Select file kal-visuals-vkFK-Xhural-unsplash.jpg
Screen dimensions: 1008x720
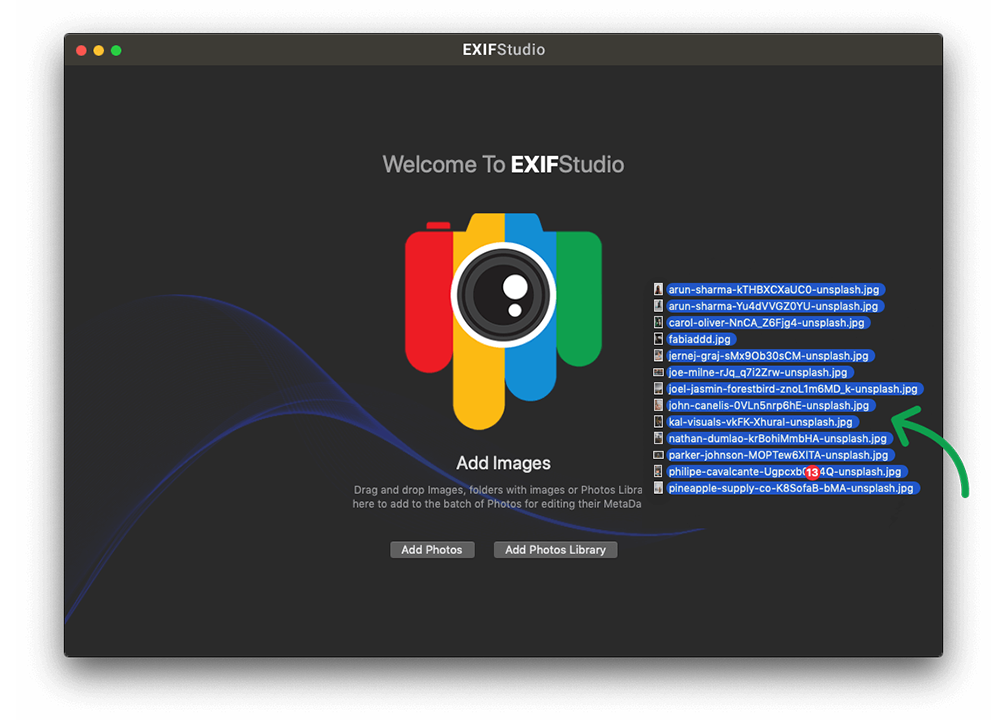(x=762, y=422)
